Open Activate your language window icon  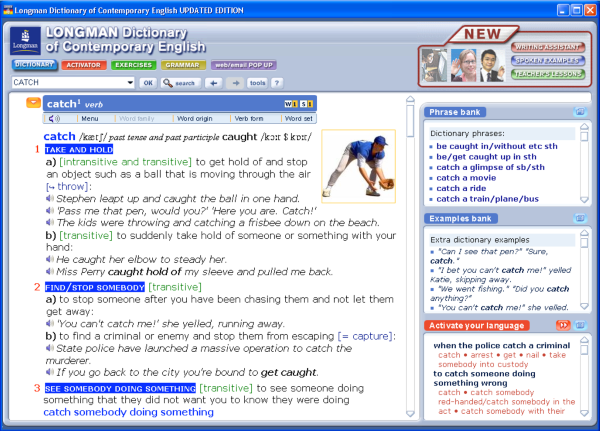tap(580, 325)
